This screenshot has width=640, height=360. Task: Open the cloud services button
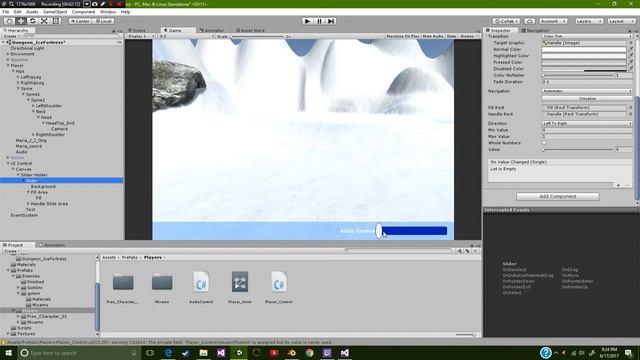529,21
